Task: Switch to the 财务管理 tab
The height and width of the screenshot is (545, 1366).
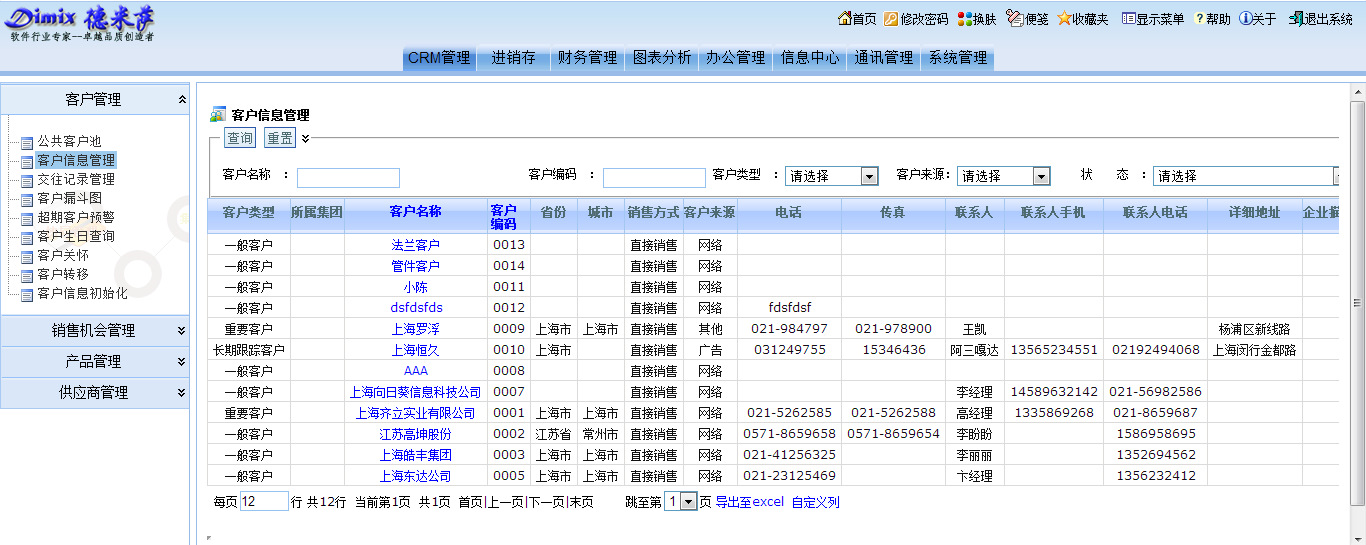Action: tap(587, 58)
